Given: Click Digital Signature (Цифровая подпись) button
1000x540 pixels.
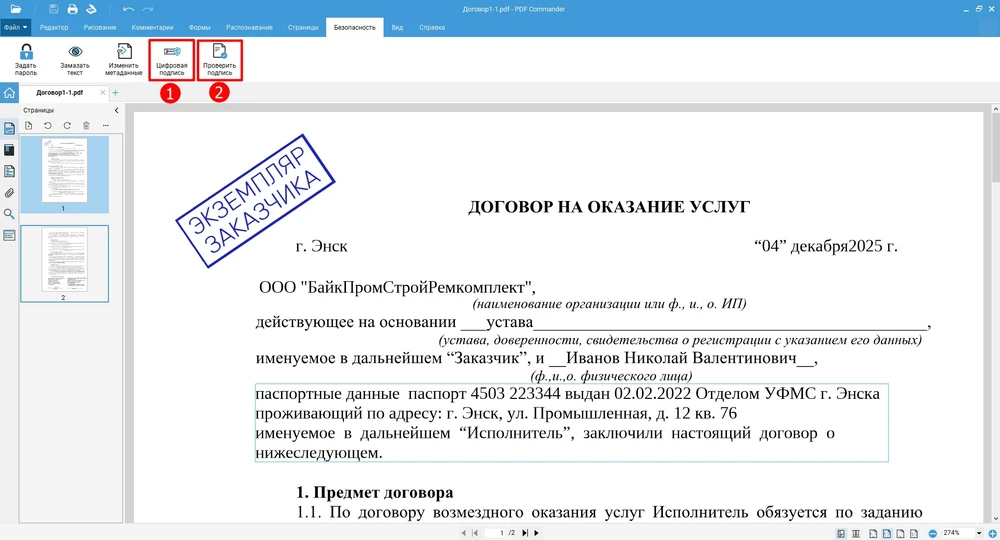Looking at the screenshot, I should click(171, 60).
